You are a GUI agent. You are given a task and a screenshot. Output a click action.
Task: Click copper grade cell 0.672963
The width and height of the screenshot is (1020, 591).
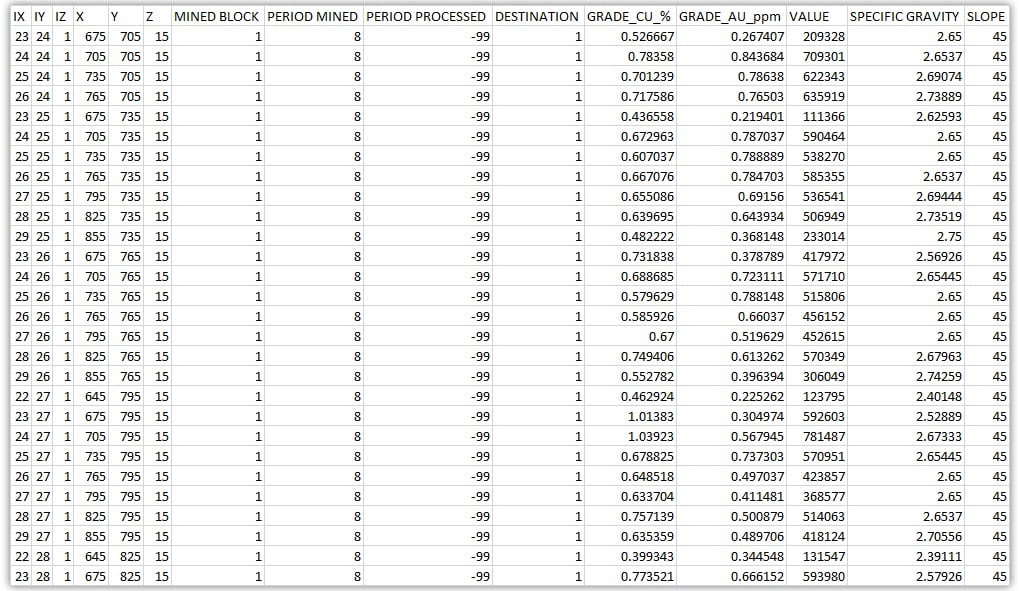coord(629,137)
